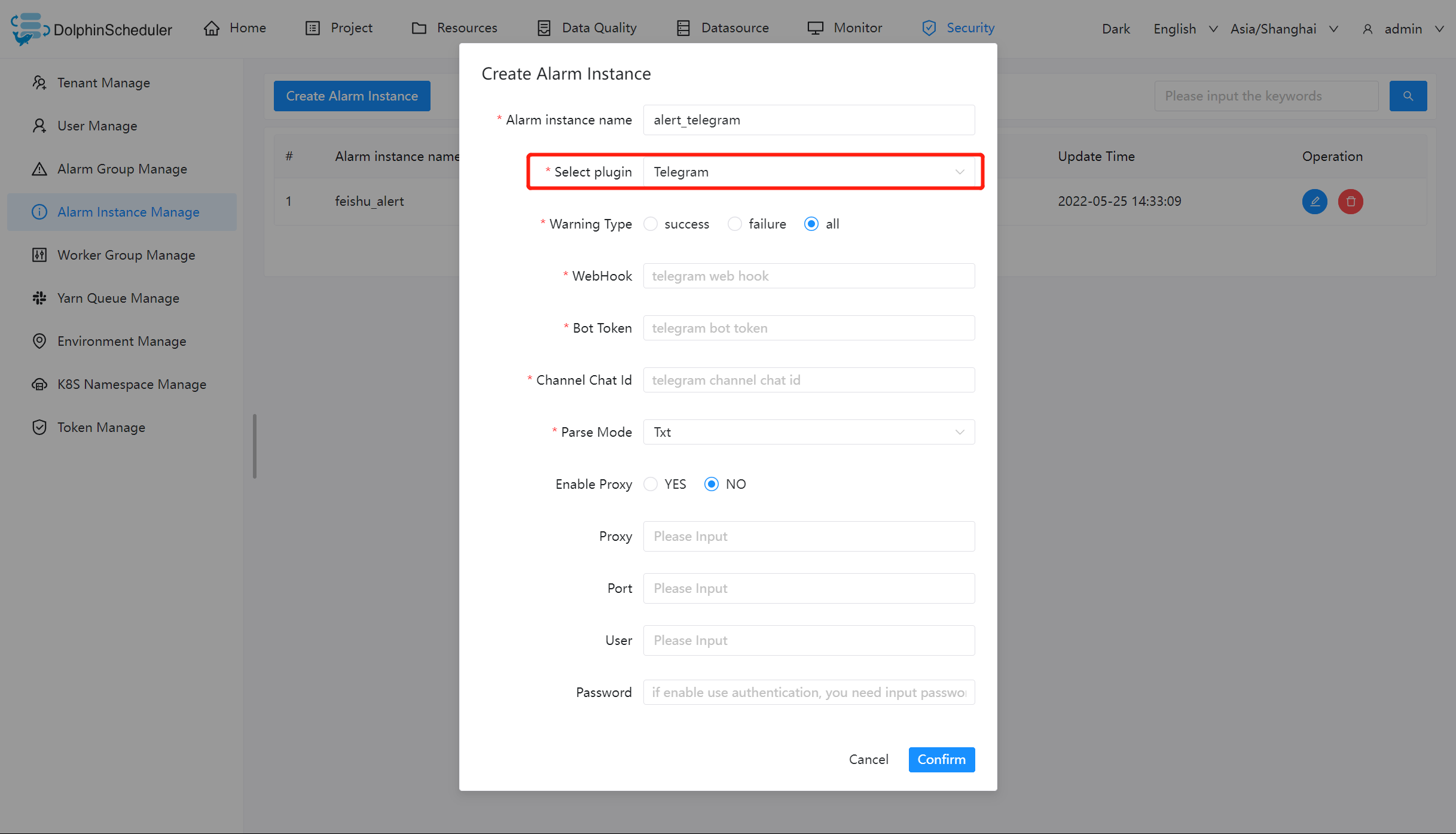Click the search magnifier icon button
The image size is (1456, 834).
click(x=1408, y=96)
